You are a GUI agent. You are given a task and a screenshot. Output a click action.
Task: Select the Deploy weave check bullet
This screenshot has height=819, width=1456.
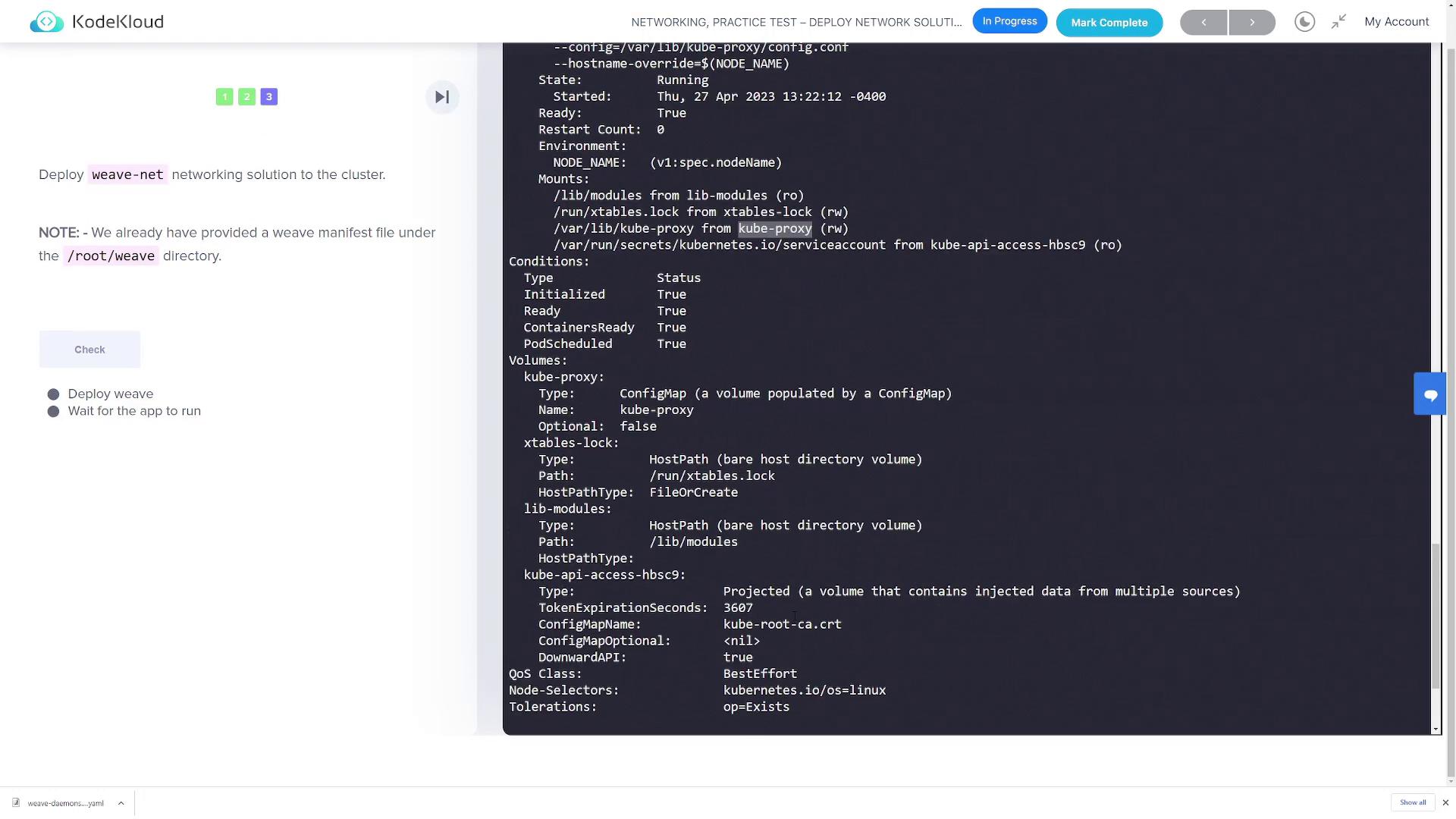(x=53, y=394)
